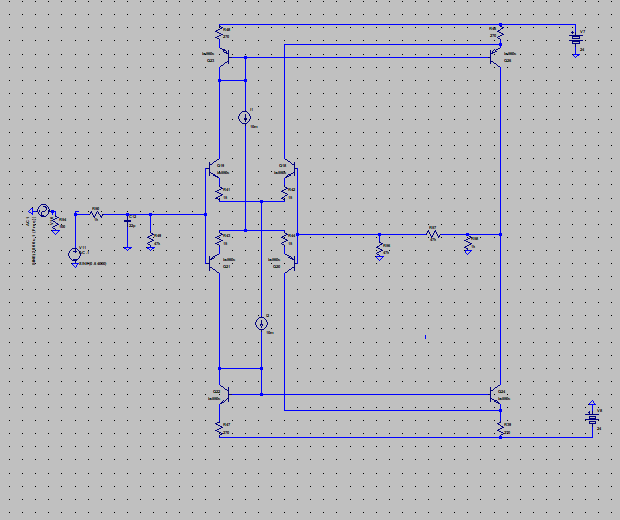Screen dimensions: 620x520
Task: Select emitter resistor R44 above Q20
Action: click(285, 239)
